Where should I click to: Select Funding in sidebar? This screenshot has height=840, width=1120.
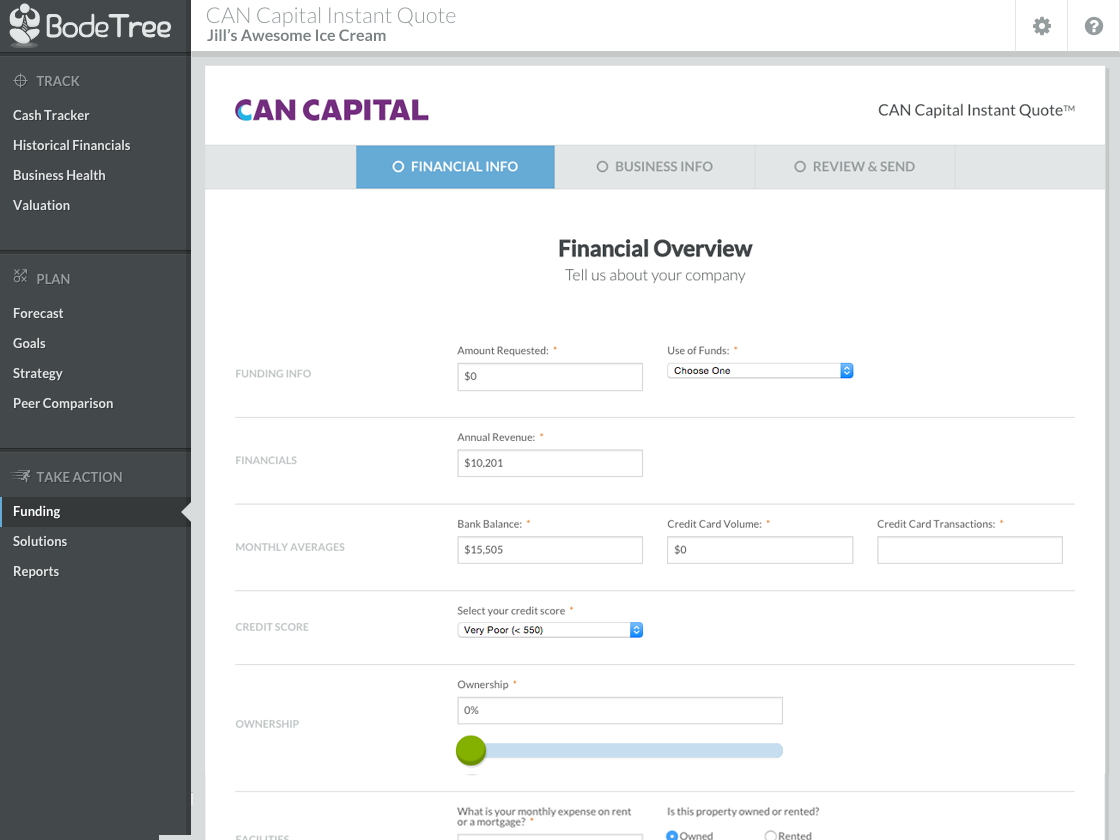(x=95, y=511)
